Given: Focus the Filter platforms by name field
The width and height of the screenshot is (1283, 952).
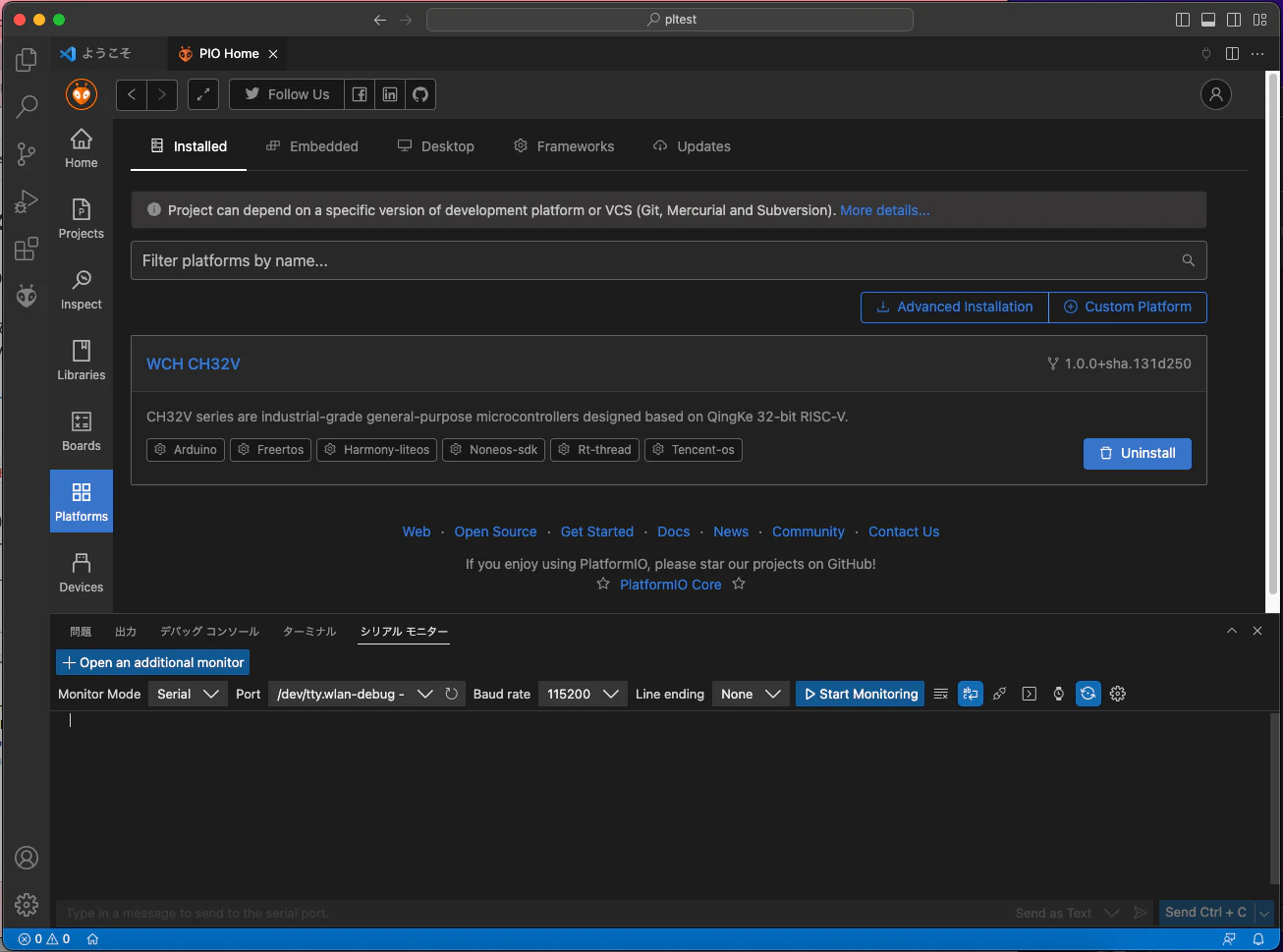Looking at the screenshot, I should 668,260.
